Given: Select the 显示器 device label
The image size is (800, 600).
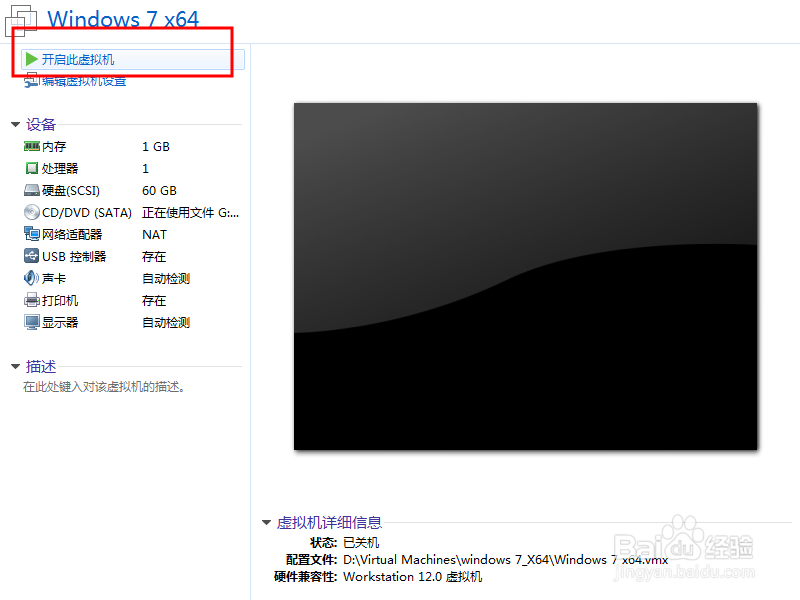Looking at the screenshot, I should click(60, 322).
